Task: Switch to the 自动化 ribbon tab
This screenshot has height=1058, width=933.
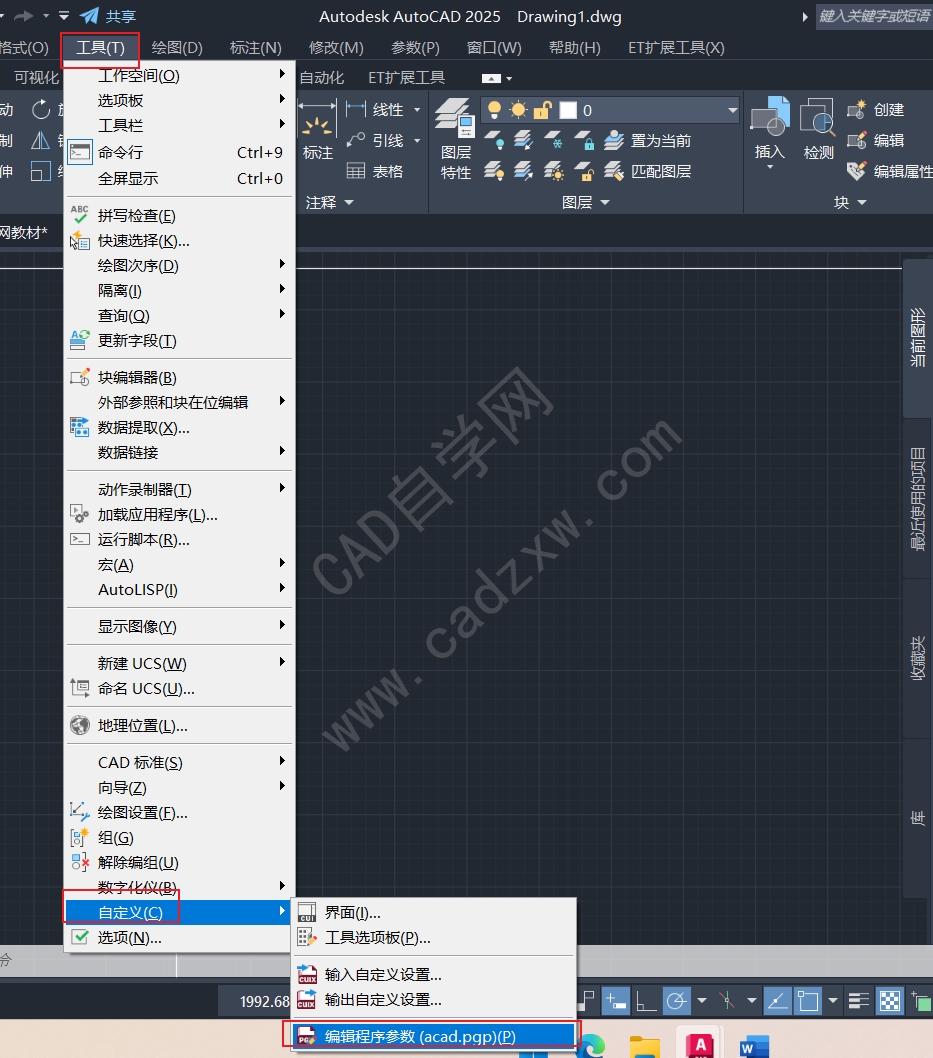Action: coord(322,78)
